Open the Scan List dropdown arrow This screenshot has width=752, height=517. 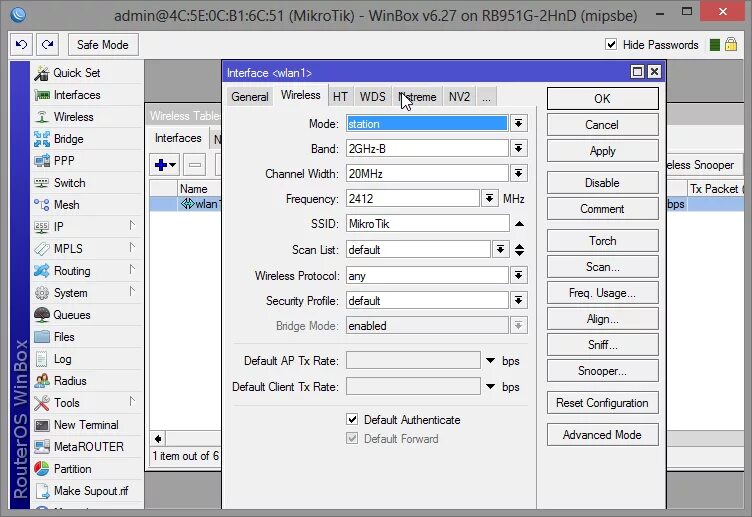(x=500, y=249)
